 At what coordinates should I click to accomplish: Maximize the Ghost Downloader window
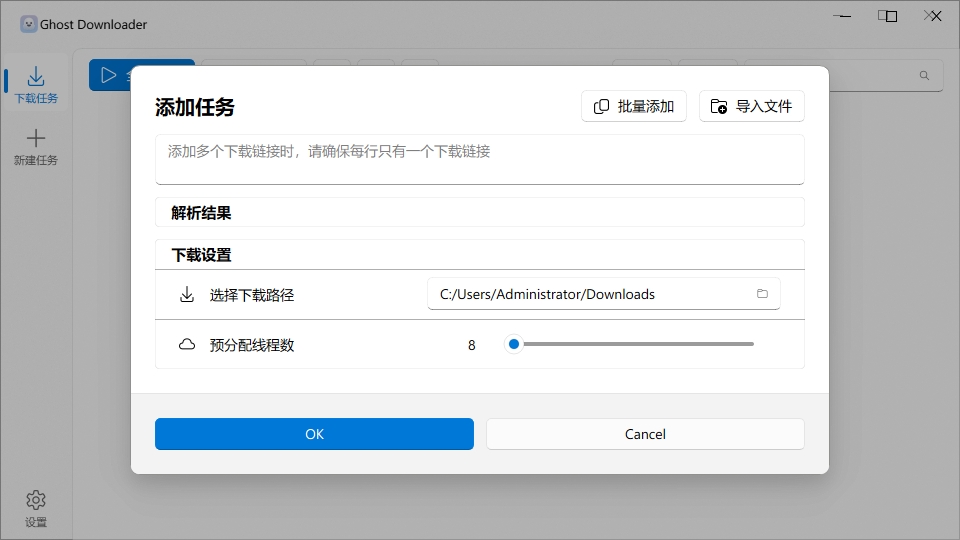(887, 16)
